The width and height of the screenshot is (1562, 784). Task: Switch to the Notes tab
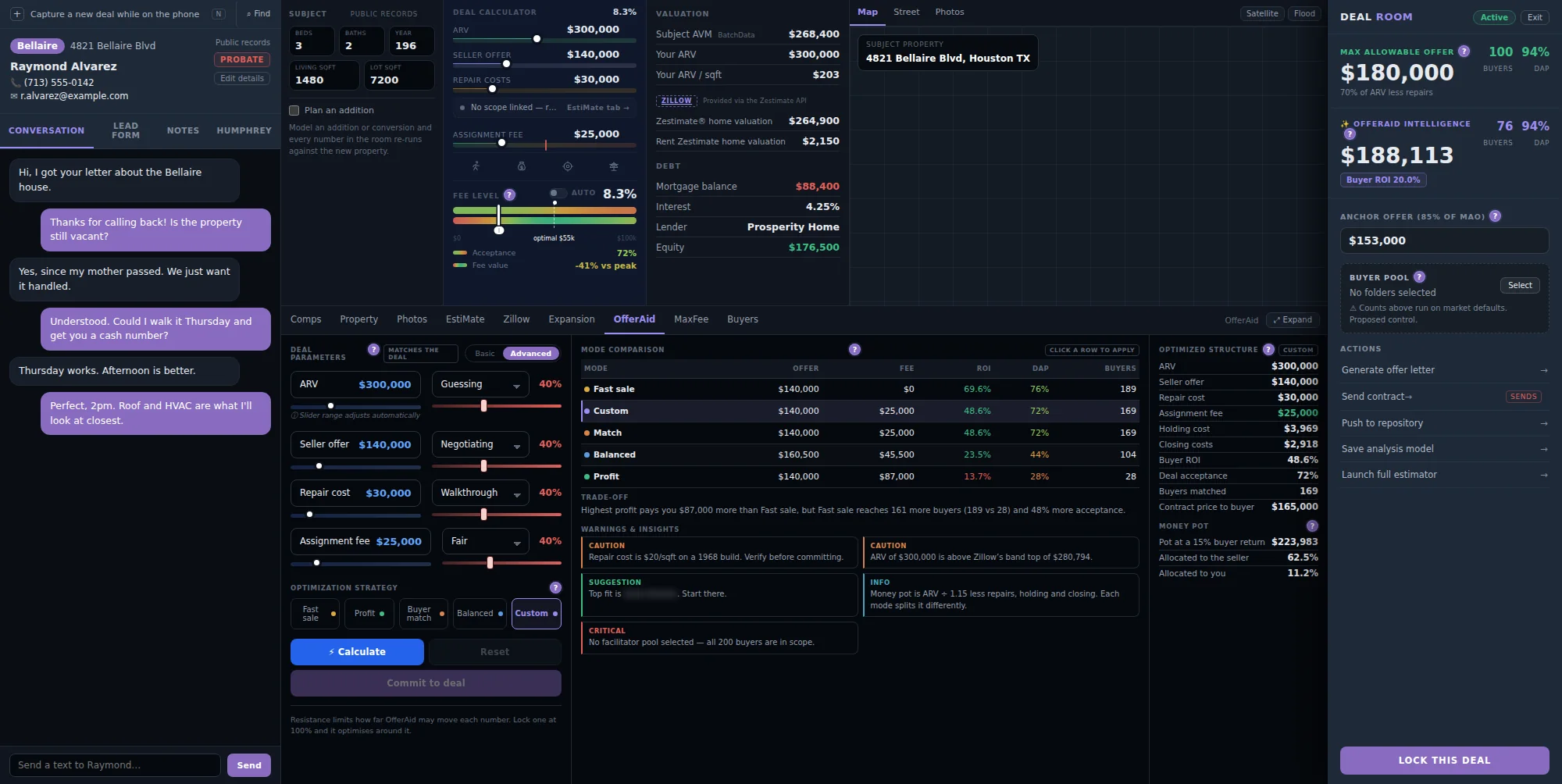183,130
